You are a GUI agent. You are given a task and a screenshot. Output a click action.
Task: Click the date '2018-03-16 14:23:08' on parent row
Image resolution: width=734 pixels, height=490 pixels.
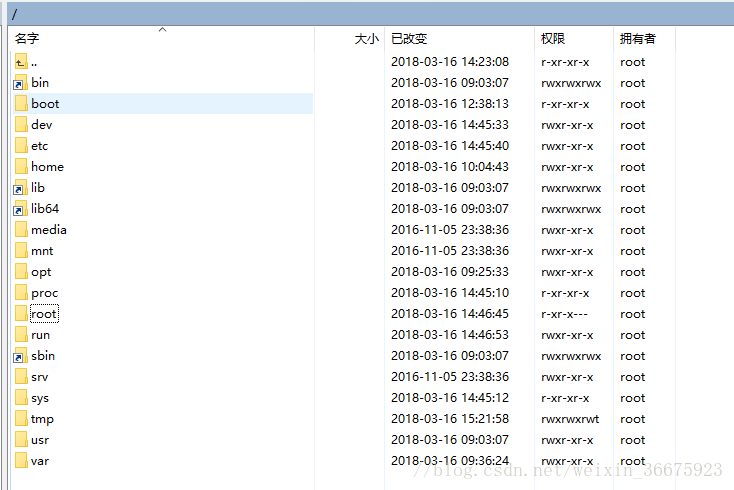pyautogui.click(x=450, y=62)
